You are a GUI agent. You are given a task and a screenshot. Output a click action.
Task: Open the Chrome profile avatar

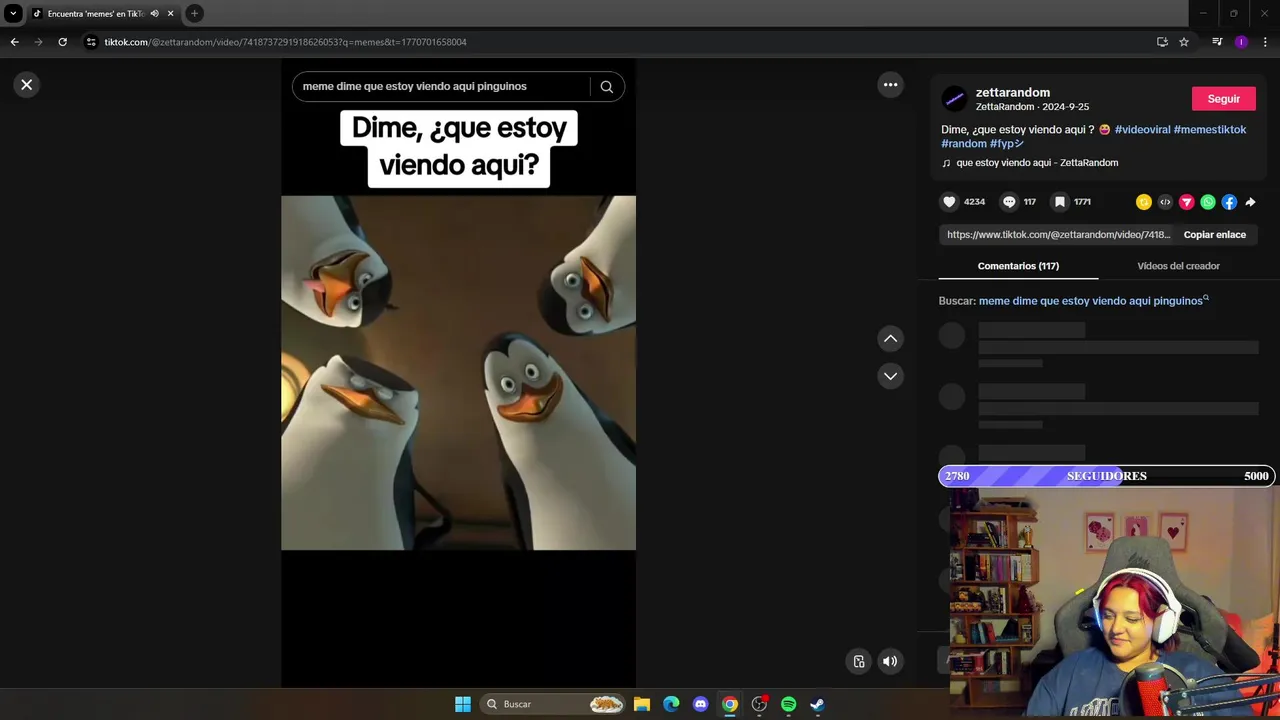tap(1241, 42)
